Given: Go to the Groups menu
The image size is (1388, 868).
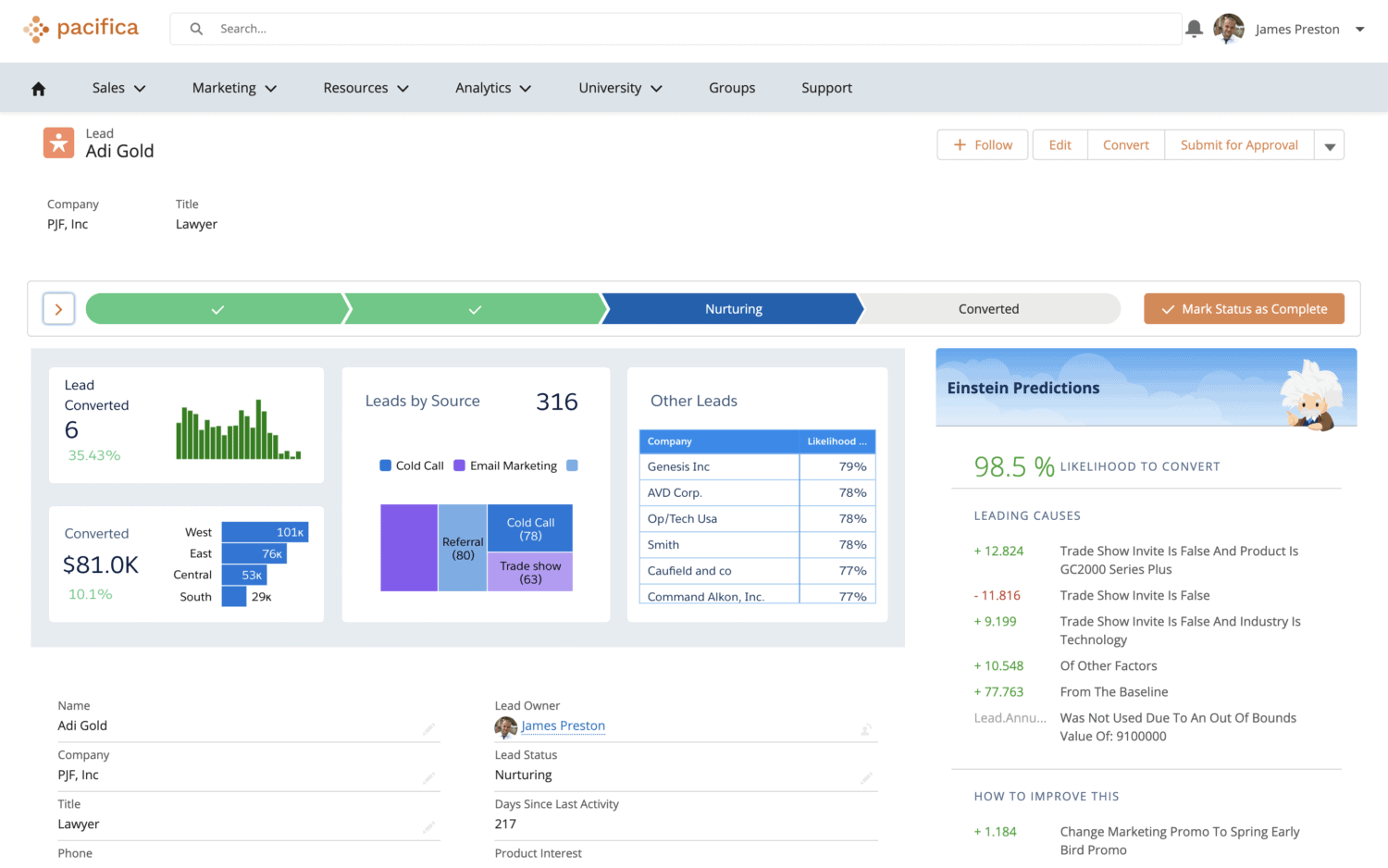Looking at the screenshot, I should (732, 87).
